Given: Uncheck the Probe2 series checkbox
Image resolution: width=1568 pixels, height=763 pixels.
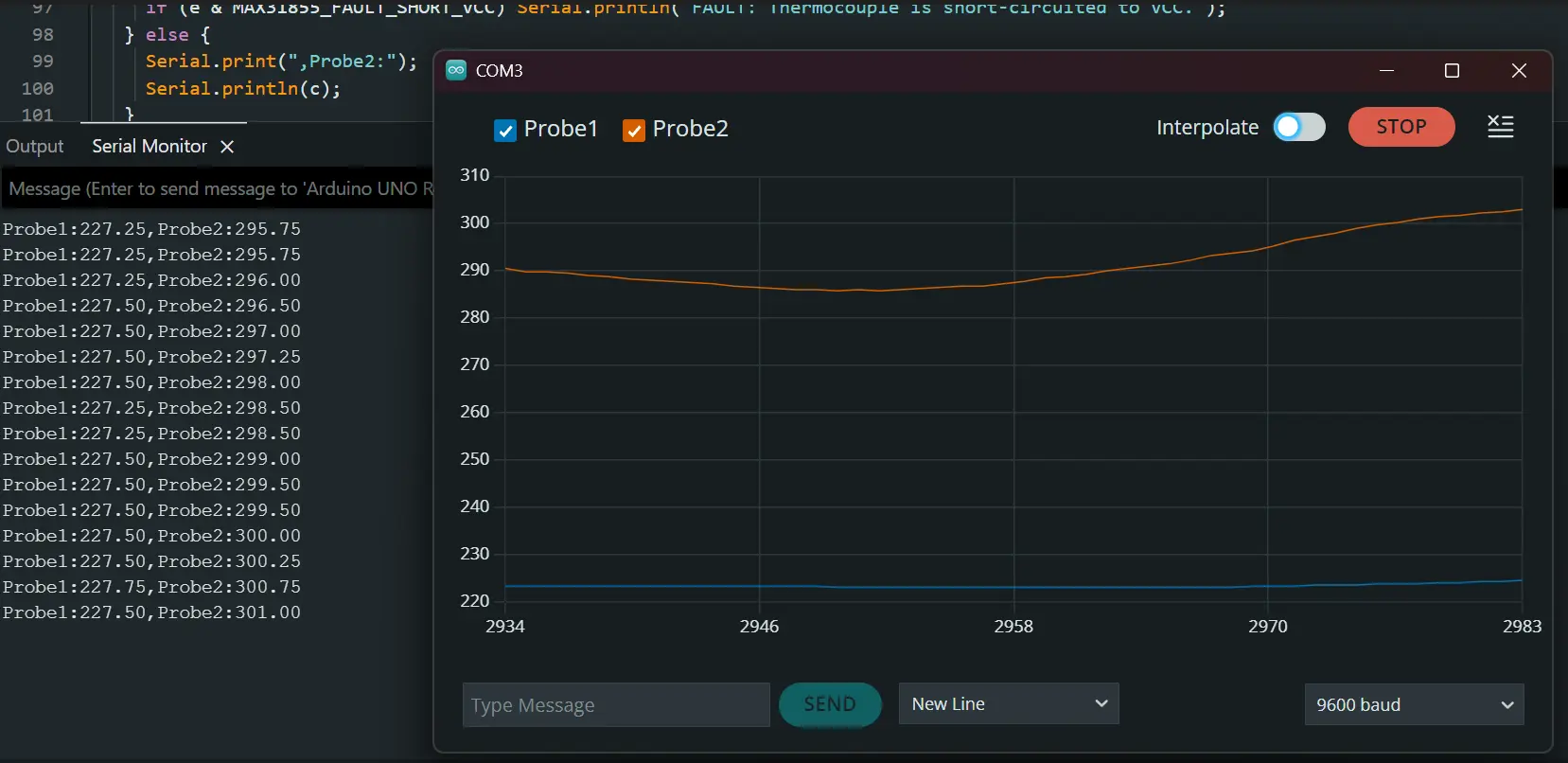Looking at the screenshot, I should tap(634, 131).
